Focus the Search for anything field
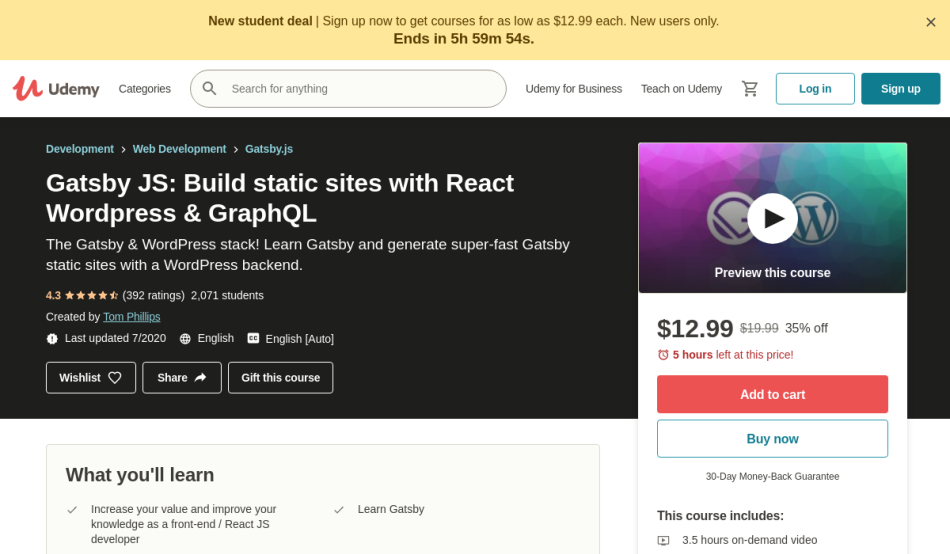Viewport: 950px width, 554px height. click(348, 88)
